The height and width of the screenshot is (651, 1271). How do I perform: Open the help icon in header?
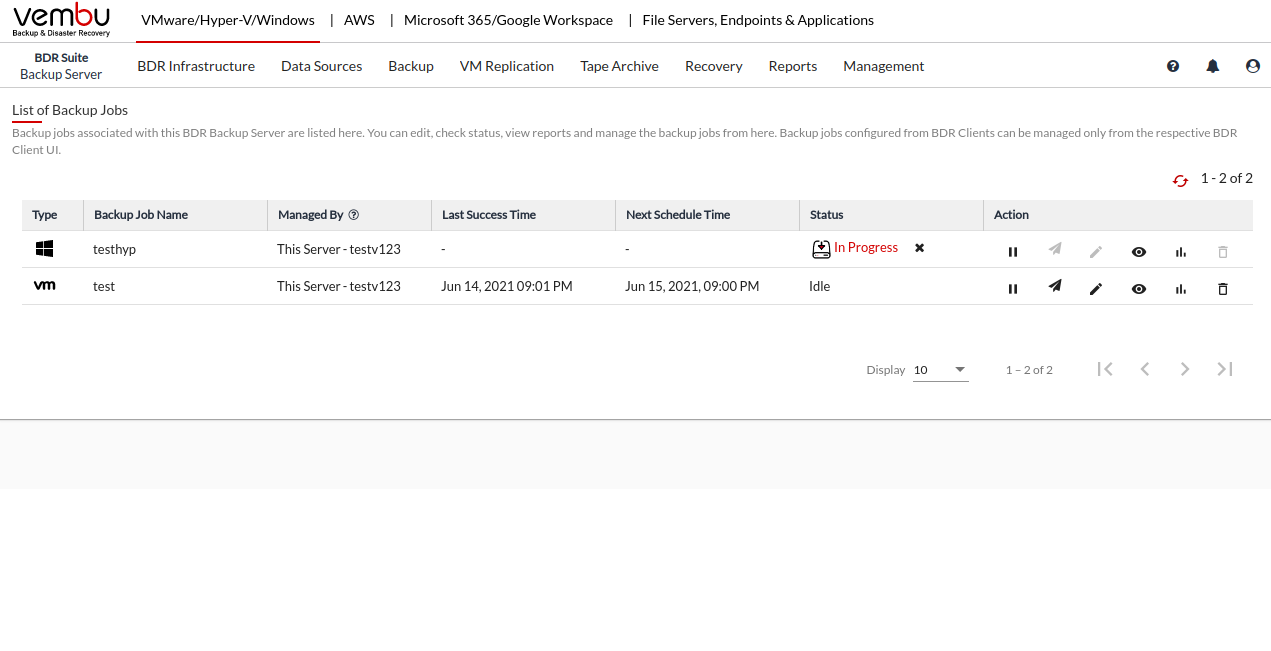coord(1173,66)
